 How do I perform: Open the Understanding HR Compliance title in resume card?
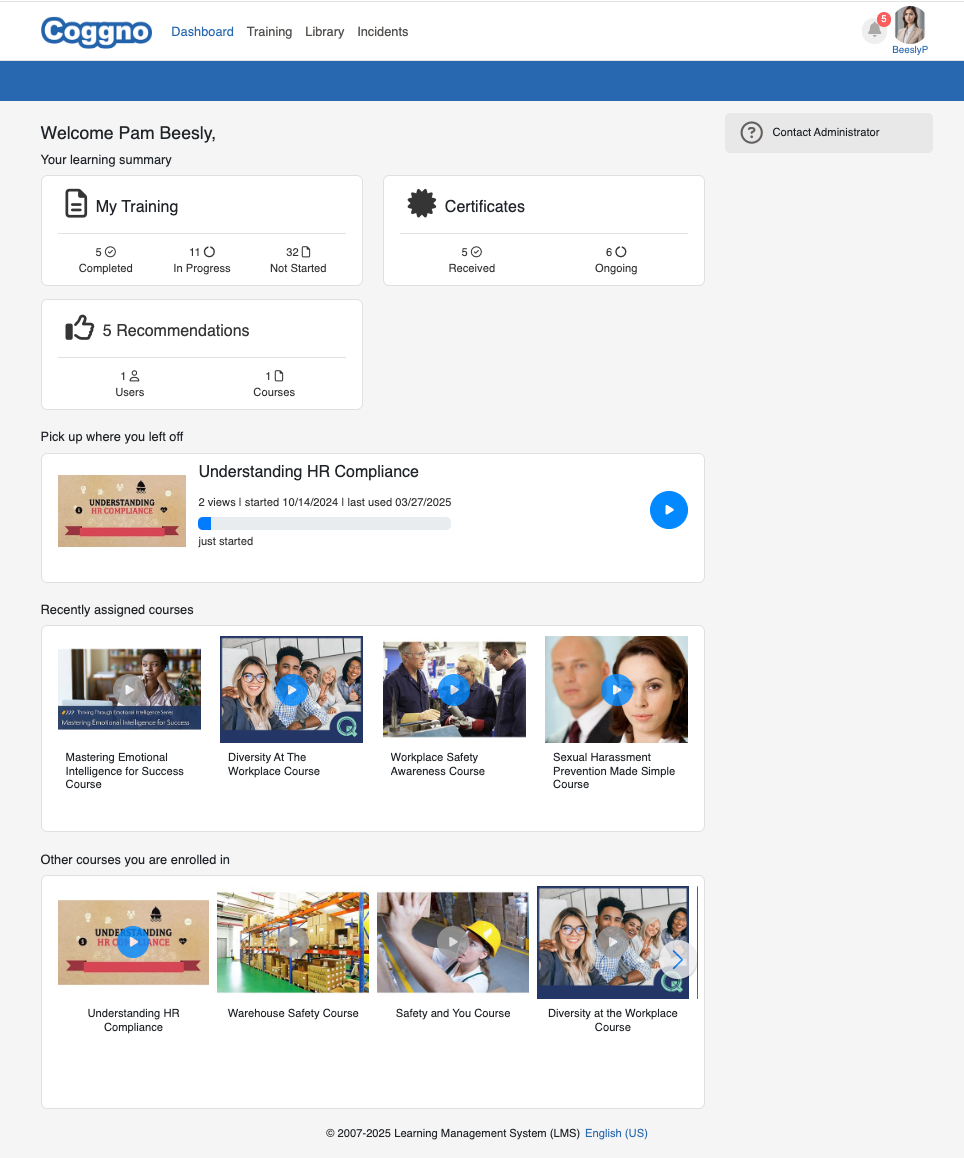pyautogui.click(x=309, y=471)
